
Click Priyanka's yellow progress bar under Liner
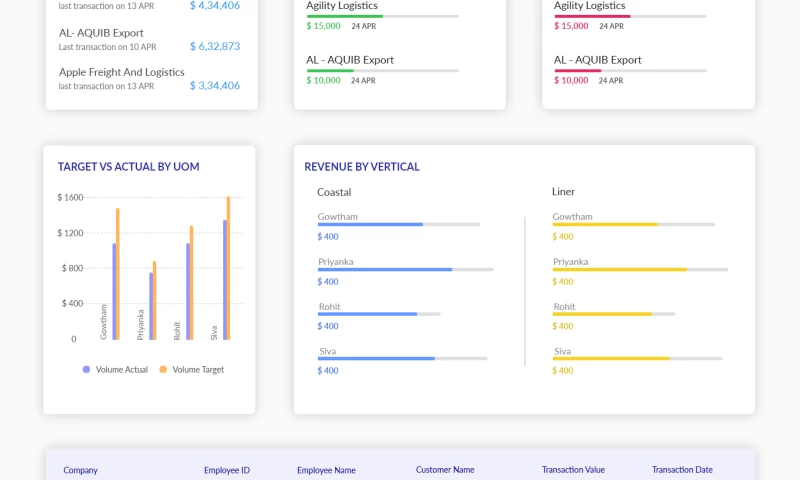click(x=619, y=270)
